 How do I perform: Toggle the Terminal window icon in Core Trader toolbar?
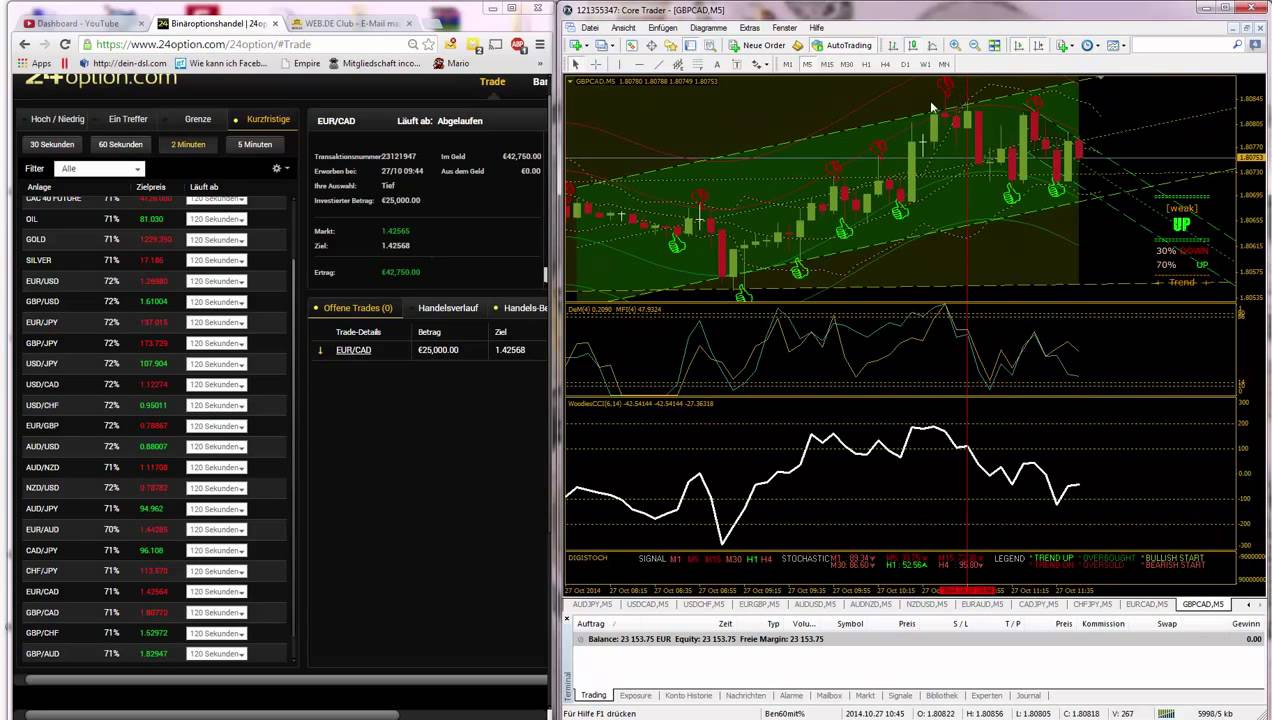pyautogui.click(x=690, y=45)
